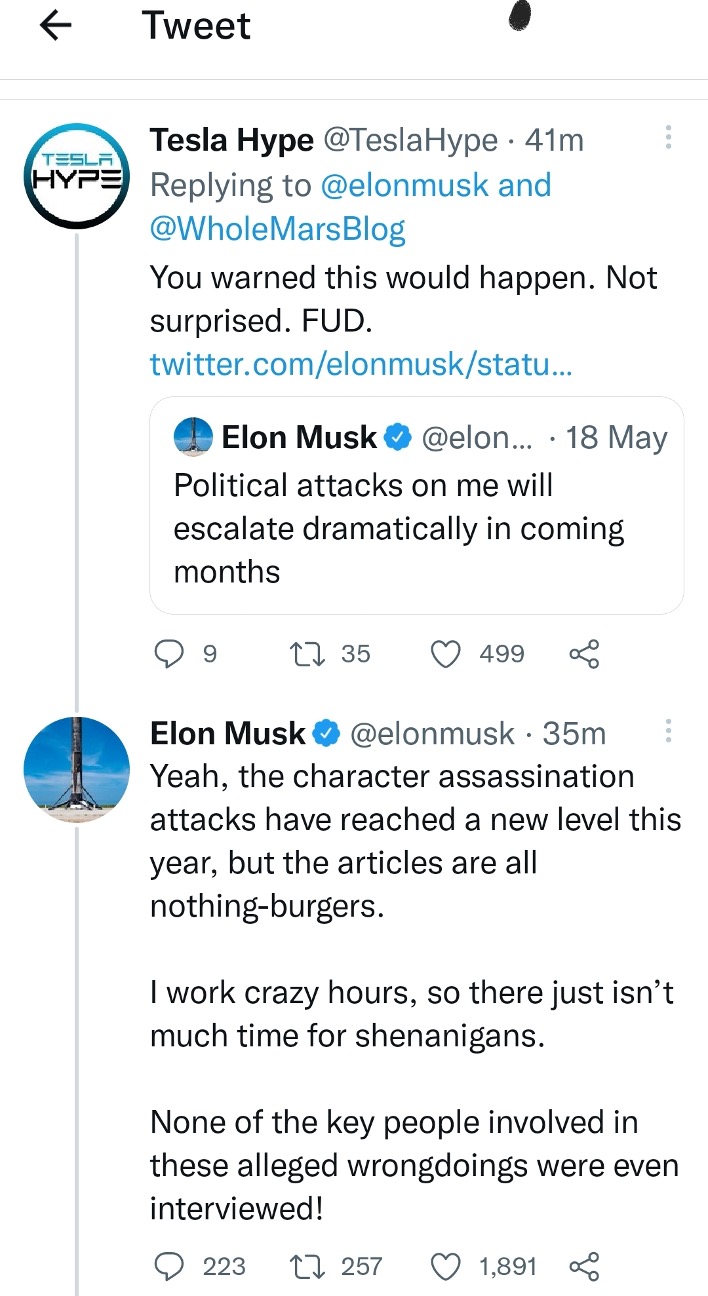The image size is (708, 1296).
Task: Like Elon Musk's nothing-burgers tweet
Action: pos(446,1267)
